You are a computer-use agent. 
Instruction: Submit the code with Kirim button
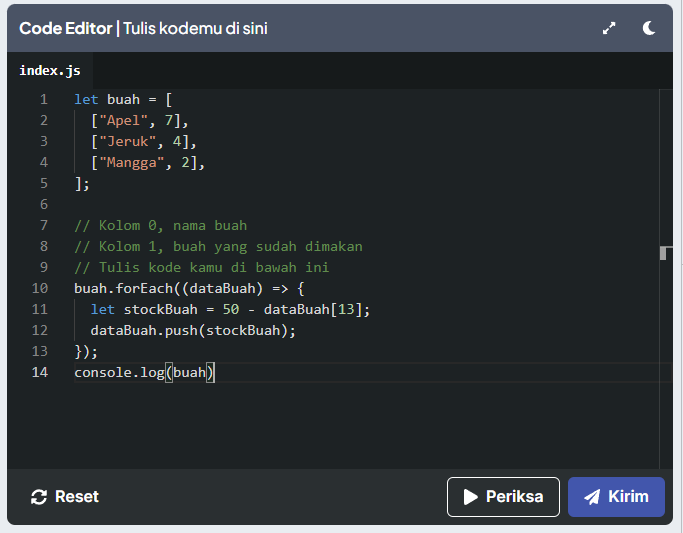(616, 497)
